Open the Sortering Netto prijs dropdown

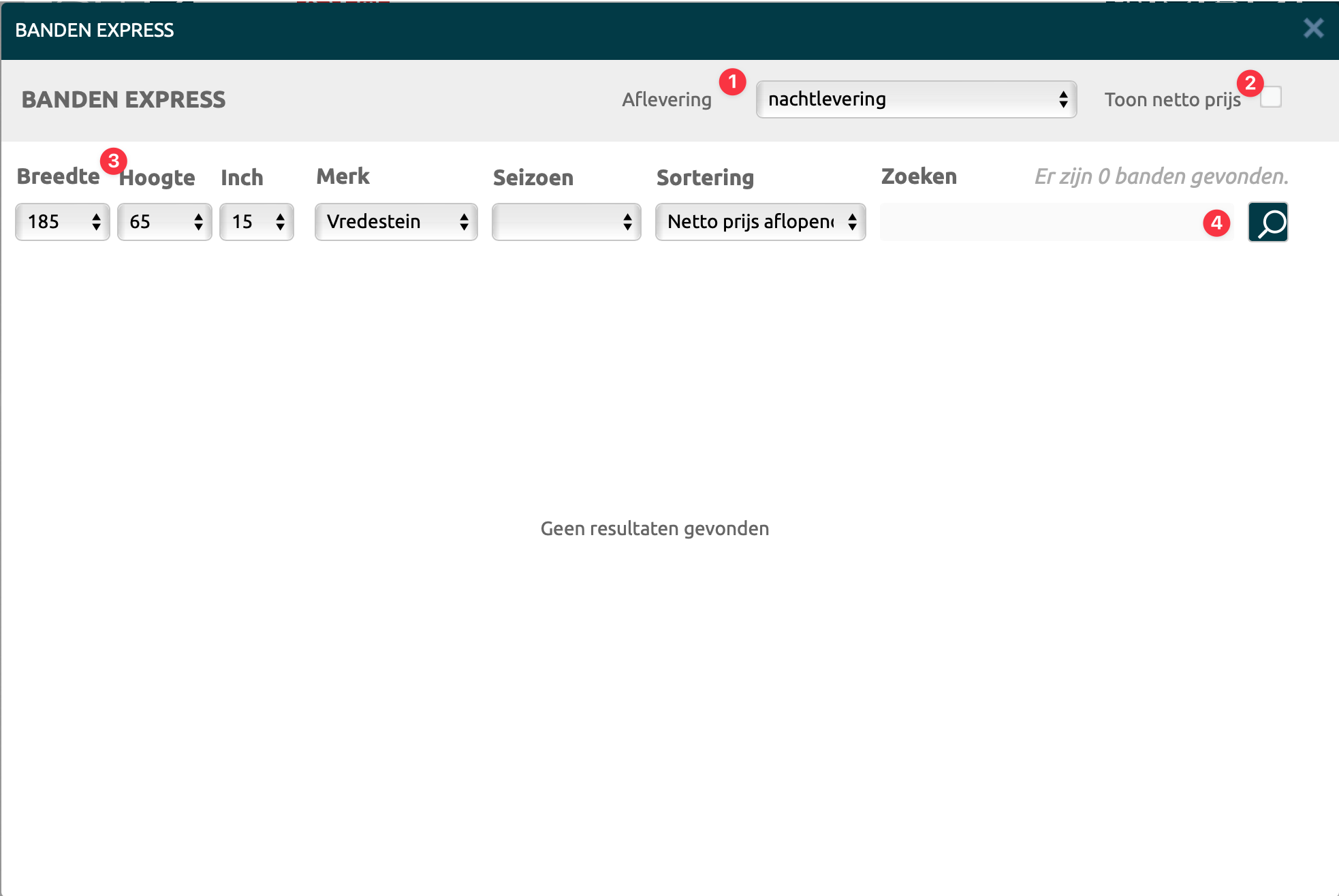(760, 222)
